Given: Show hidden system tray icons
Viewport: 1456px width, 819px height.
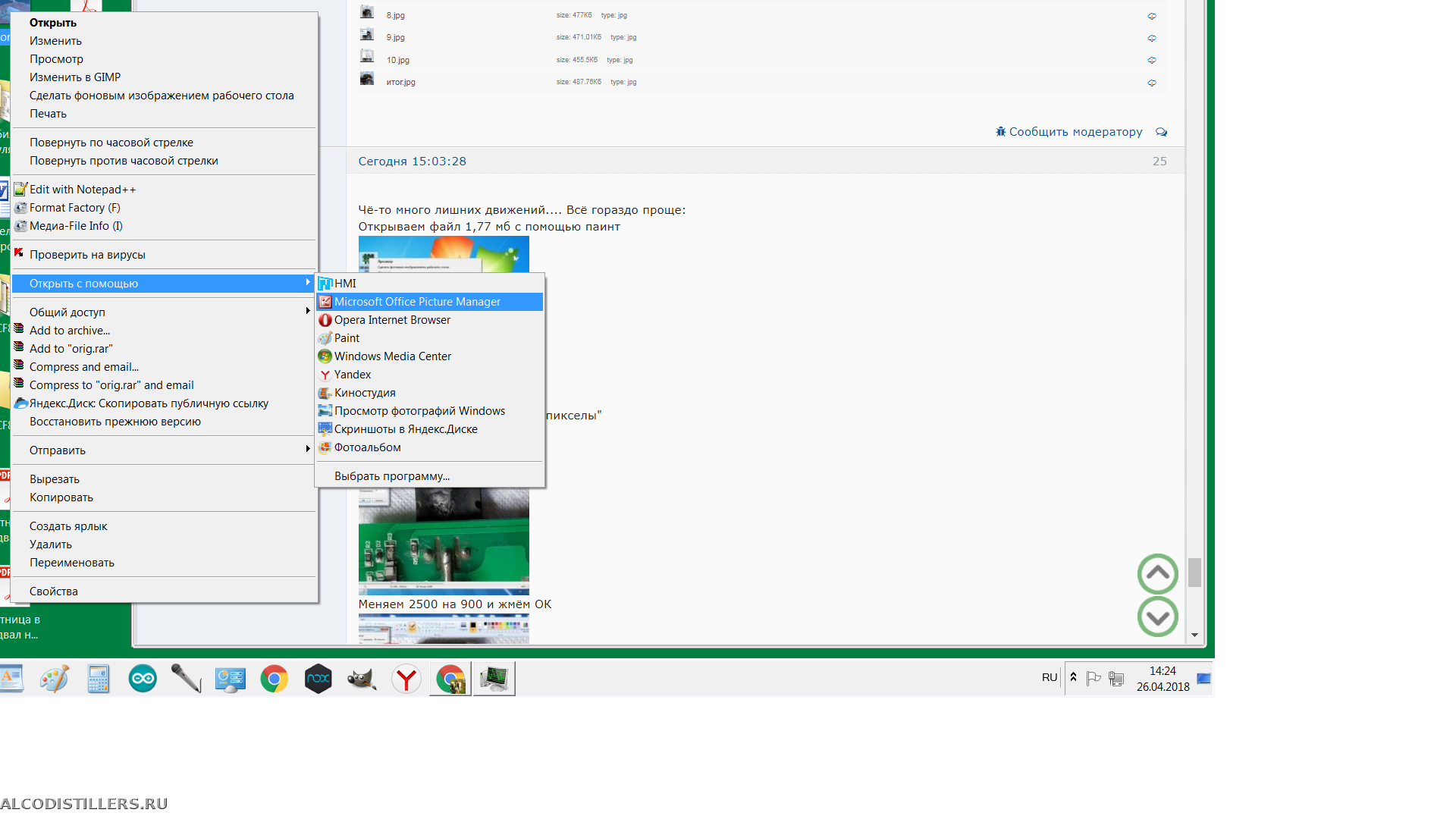Looking at the screenshot, I should (x=1073, y=677).
